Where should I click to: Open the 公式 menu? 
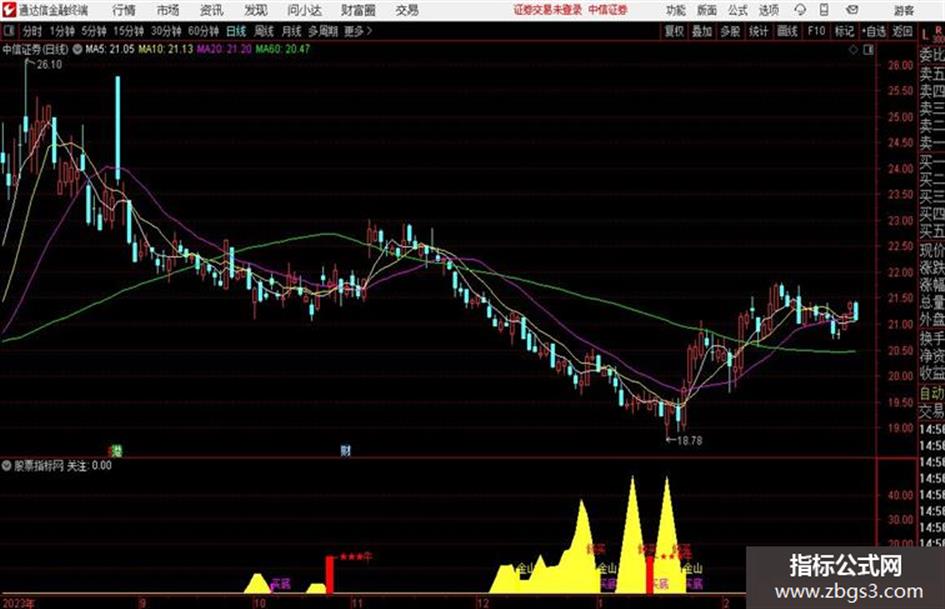point(737,10)
